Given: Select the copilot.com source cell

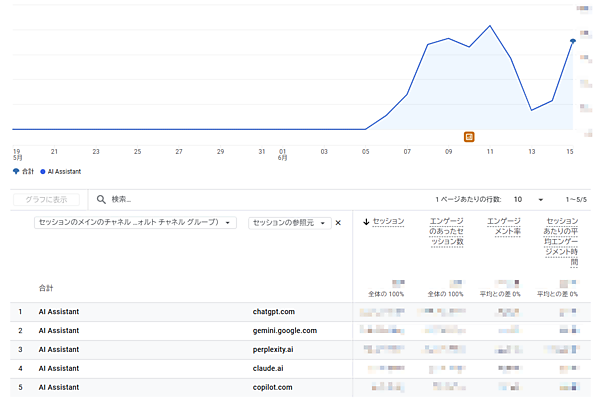Looking at the screenshot, I should (272, 387).
